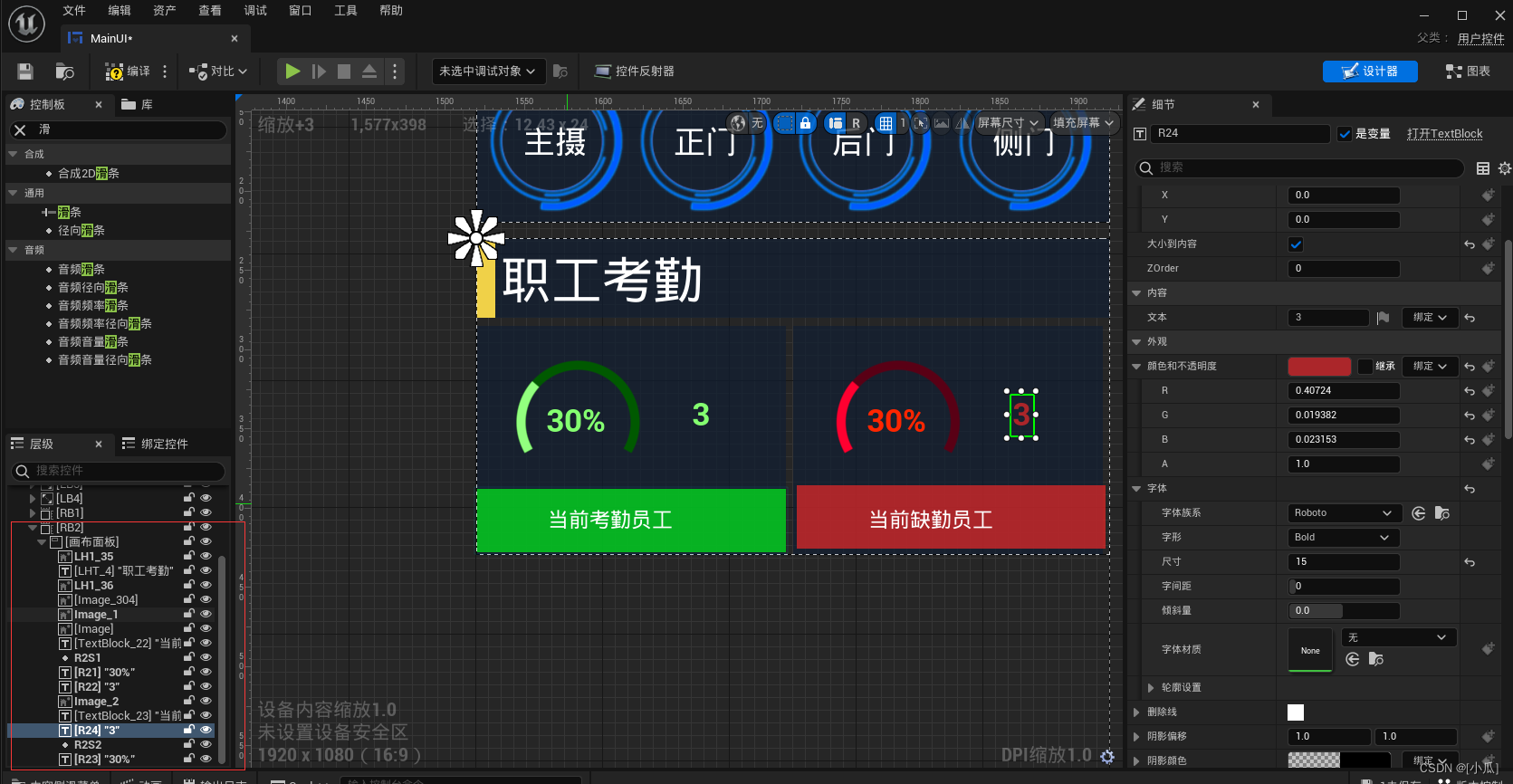
Task: Open the 控件反射器 widget reflector
Action: click(x=635, y=72)
